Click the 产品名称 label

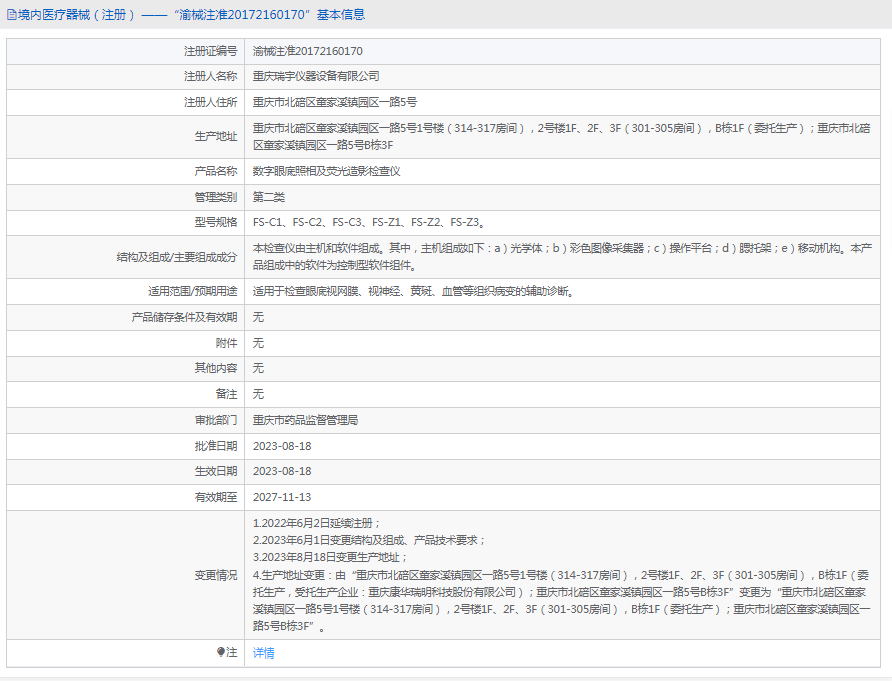pyautogui.click(x=216, y=171)
